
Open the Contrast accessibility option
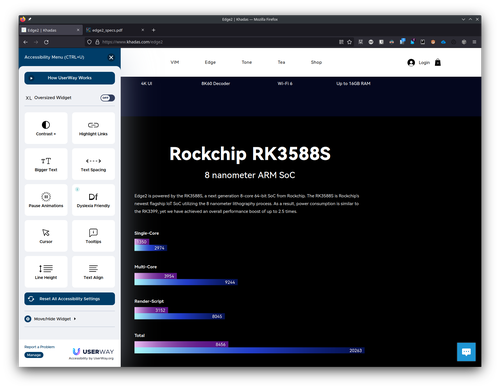click(46, 128)
